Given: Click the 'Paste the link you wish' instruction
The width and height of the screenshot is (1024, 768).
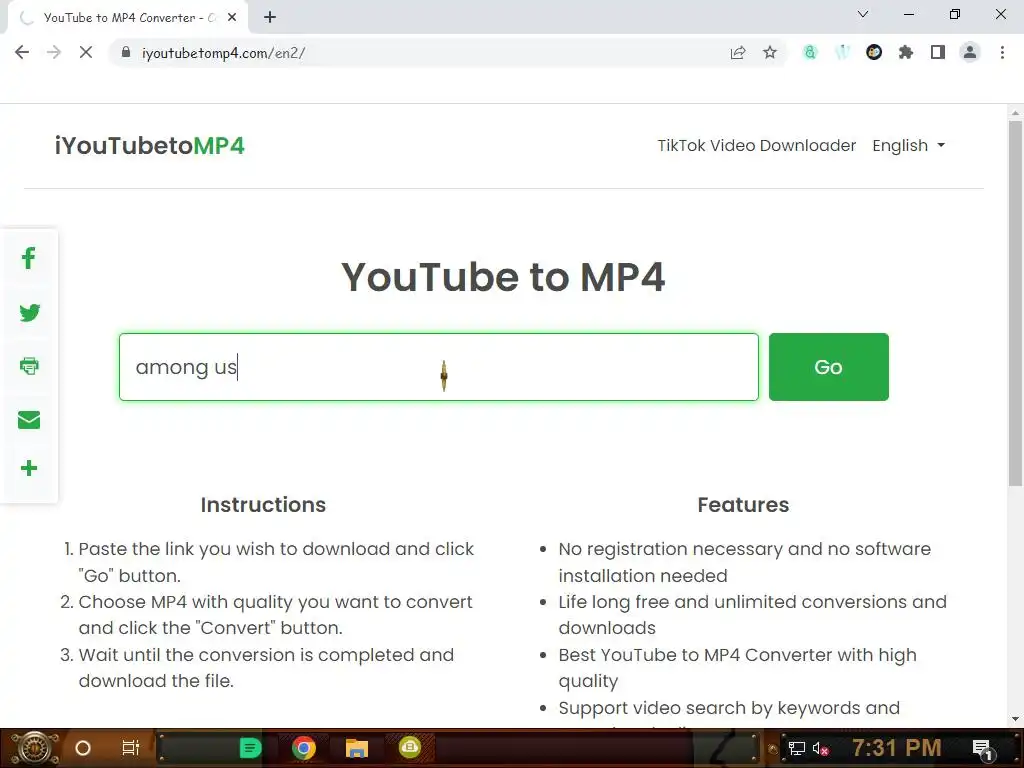Looking at the screenshot, I should tap(276, 562).
